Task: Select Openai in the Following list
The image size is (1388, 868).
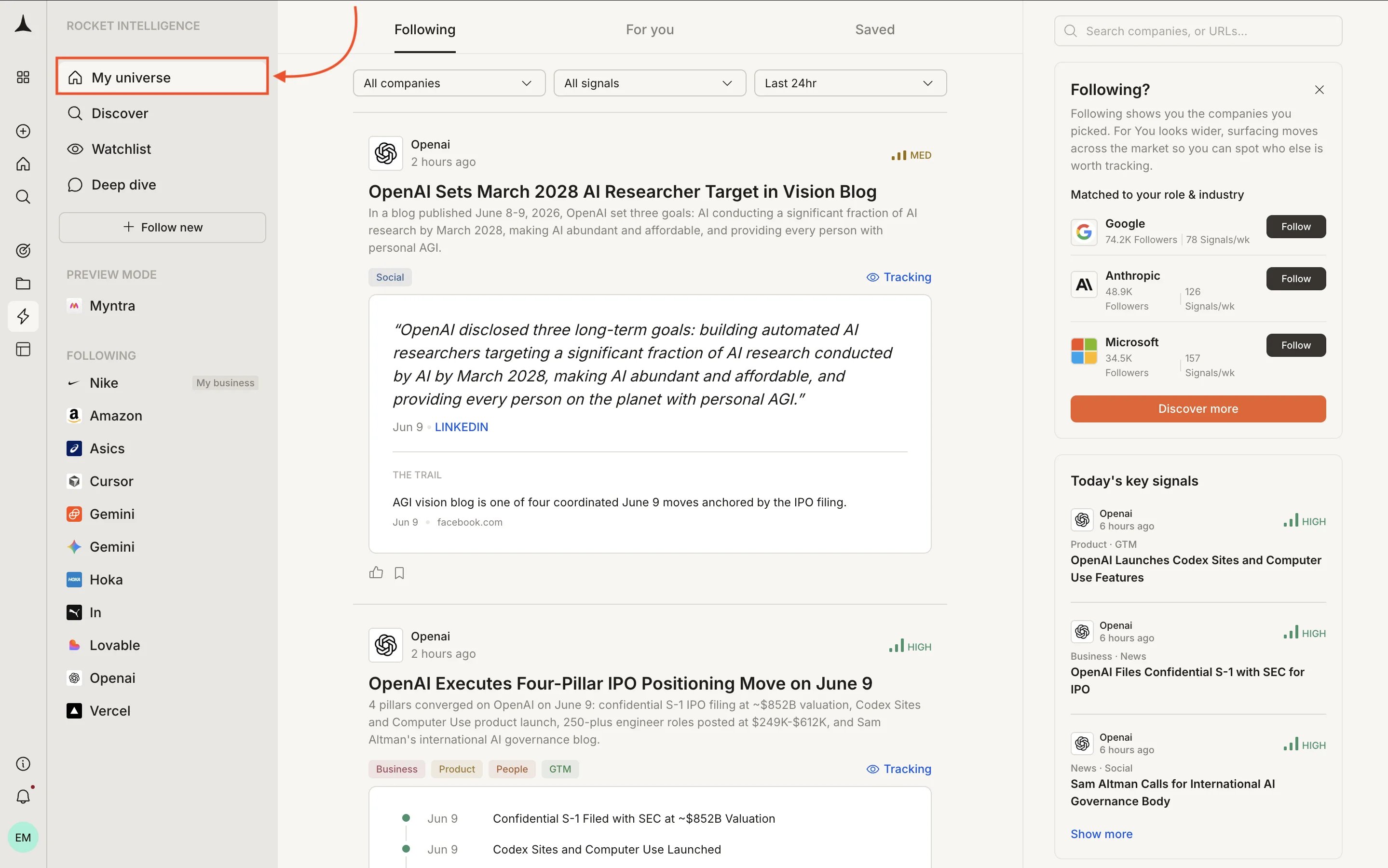Action: (163, 678)
